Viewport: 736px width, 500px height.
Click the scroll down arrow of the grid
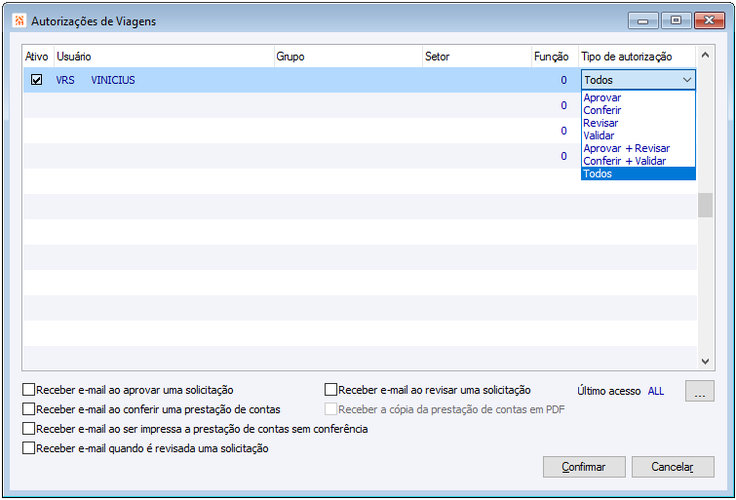705,361
